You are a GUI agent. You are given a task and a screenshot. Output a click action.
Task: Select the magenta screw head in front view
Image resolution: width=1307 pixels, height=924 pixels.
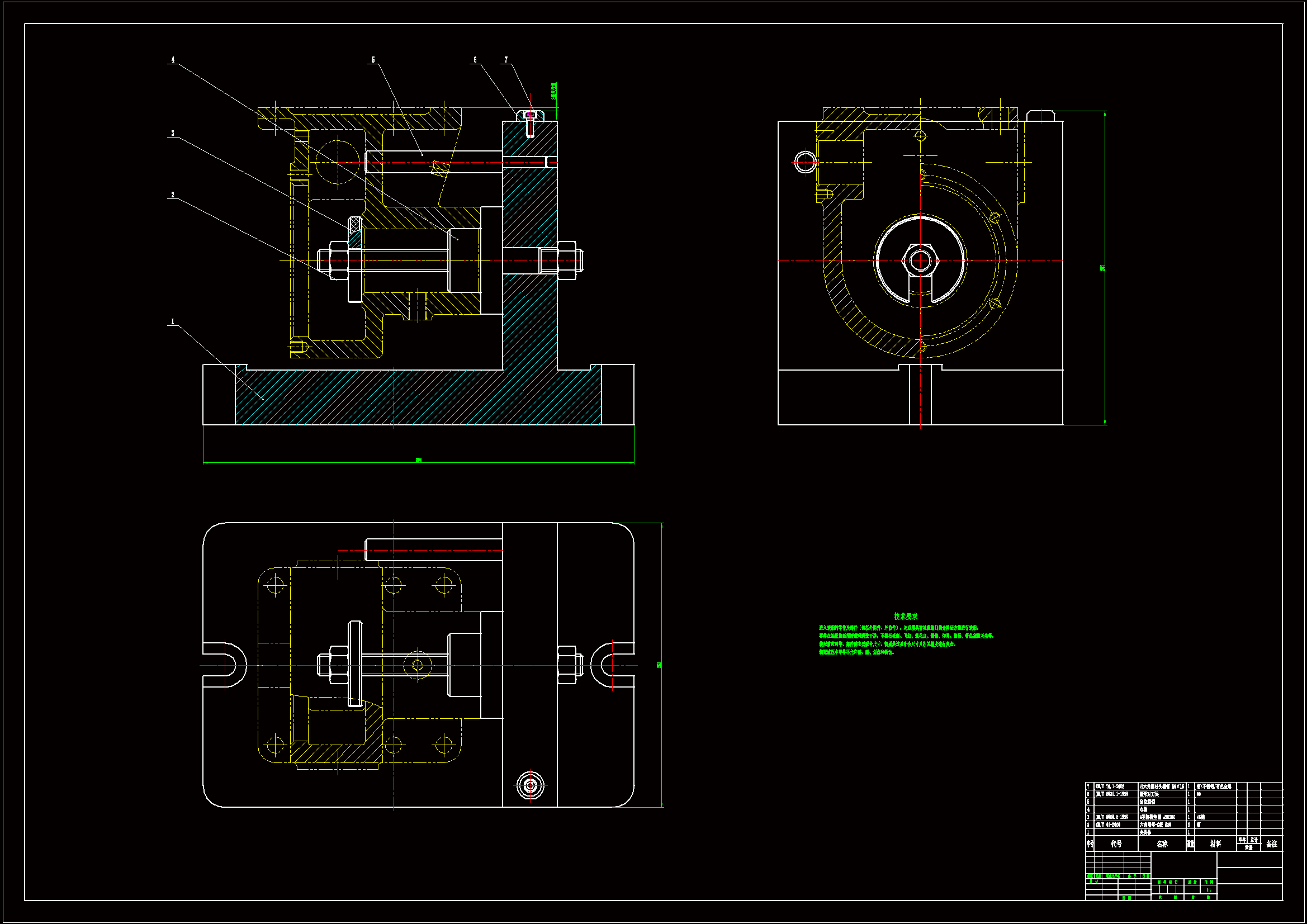coord(530,115)
